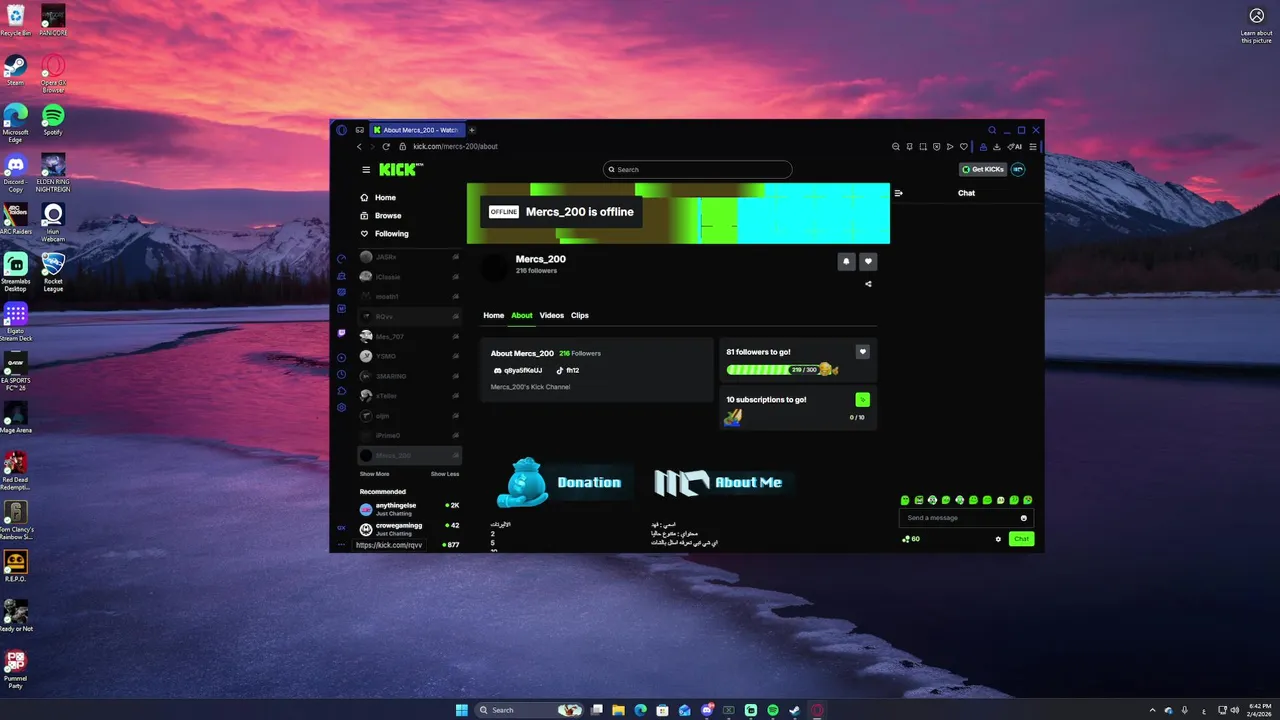
Task: Toggle notifications bell for Mercs_200
Action: click(846, 262)
